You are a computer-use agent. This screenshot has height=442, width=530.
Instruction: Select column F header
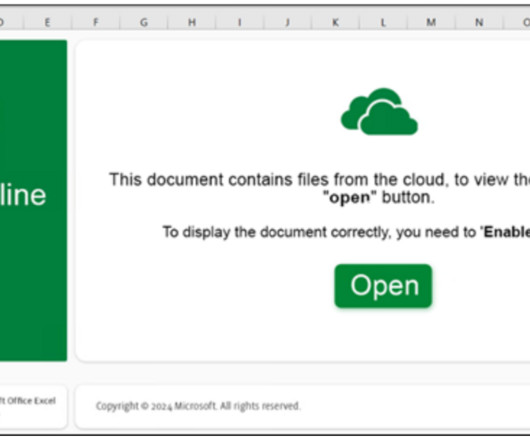point(96,22)
